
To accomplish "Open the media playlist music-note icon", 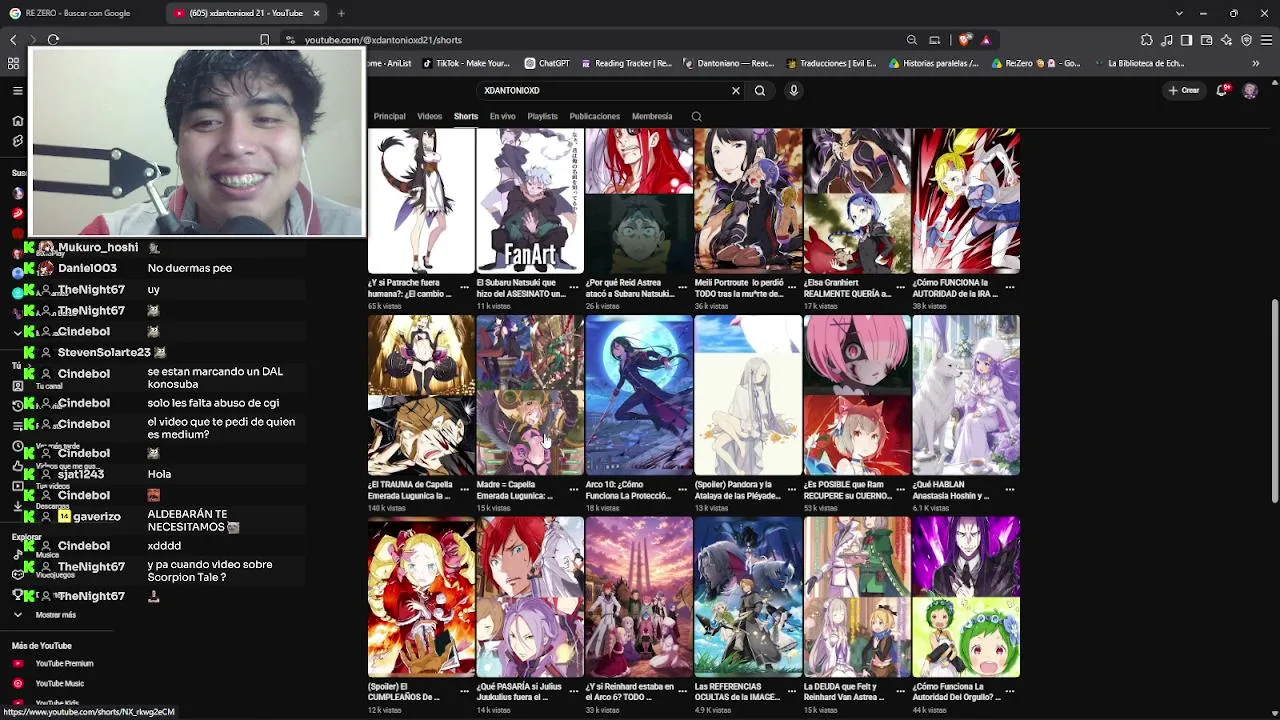I will (x=1167, y=40).
